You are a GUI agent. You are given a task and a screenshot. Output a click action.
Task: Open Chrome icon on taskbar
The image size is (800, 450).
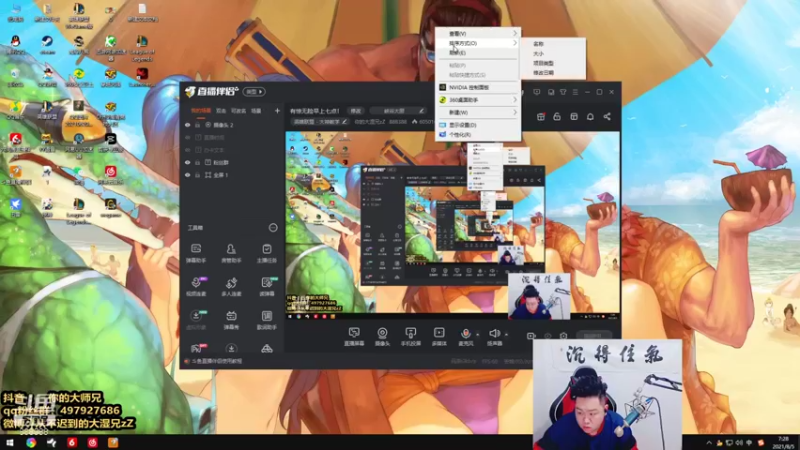coord(31,443)
